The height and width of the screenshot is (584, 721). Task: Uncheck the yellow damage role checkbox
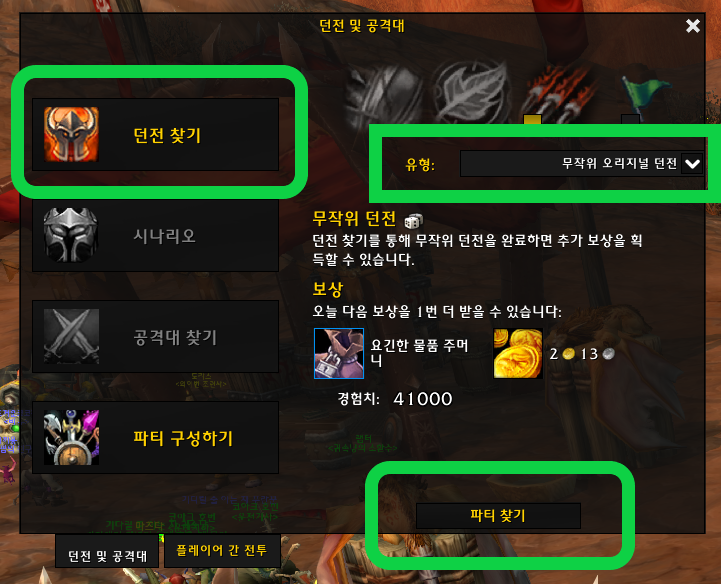[532, 120]
